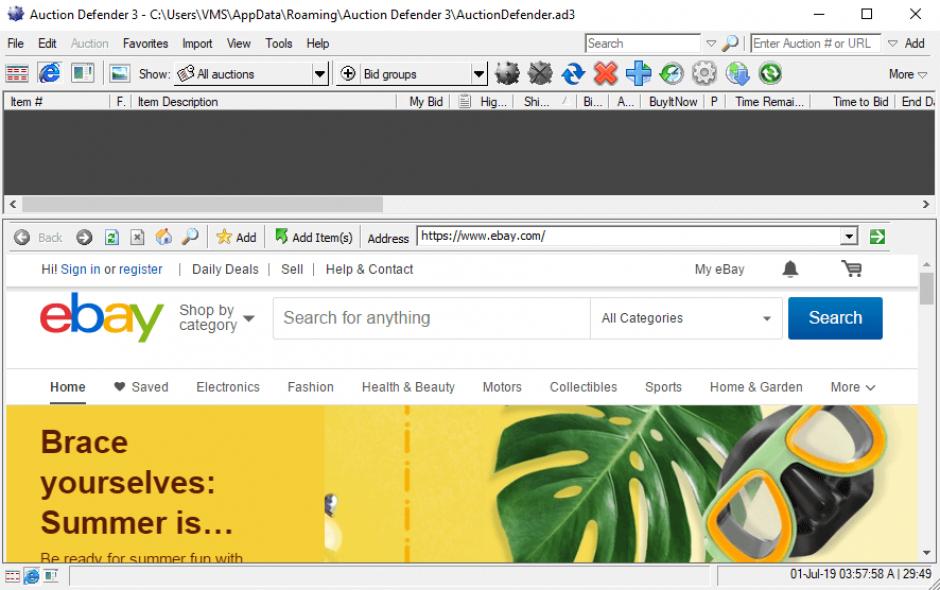Sort by the Time to Bid column
Image resolution: width=940 pixels, height=590 pixels.
pyautogui.click(x=852, y=102)
